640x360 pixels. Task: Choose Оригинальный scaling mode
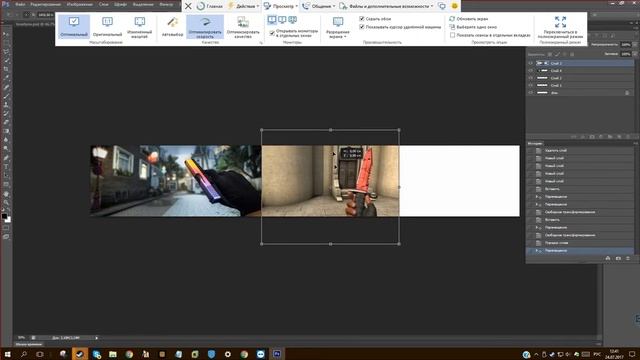click(x=107, y=27)
